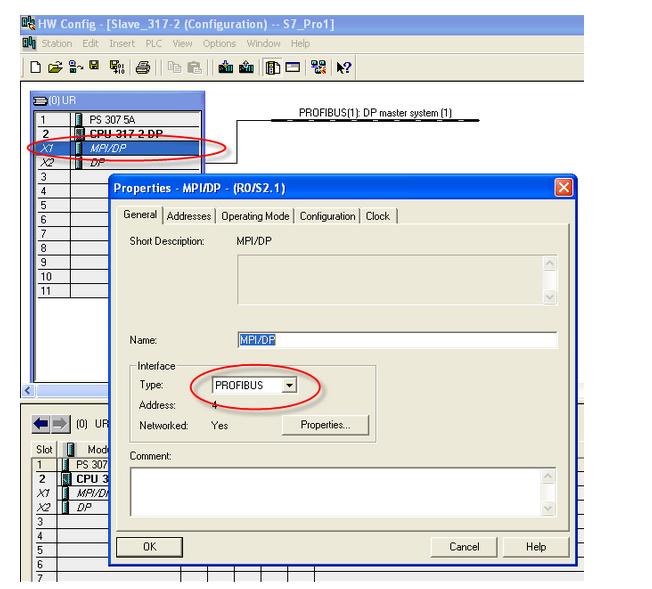The image size is (652, 589).
Task: Click the Upload from Module icon
Action: (245, 68)
